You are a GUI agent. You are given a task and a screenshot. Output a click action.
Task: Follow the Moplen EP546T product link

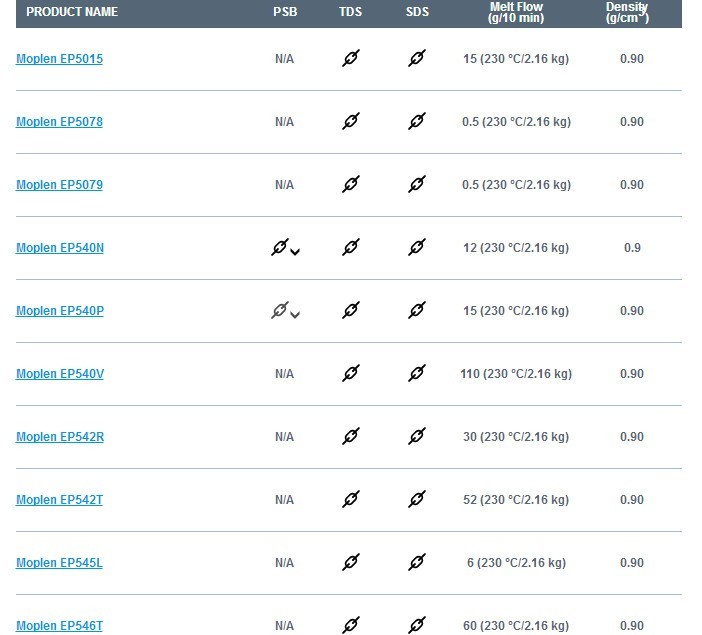coord(60,626)
